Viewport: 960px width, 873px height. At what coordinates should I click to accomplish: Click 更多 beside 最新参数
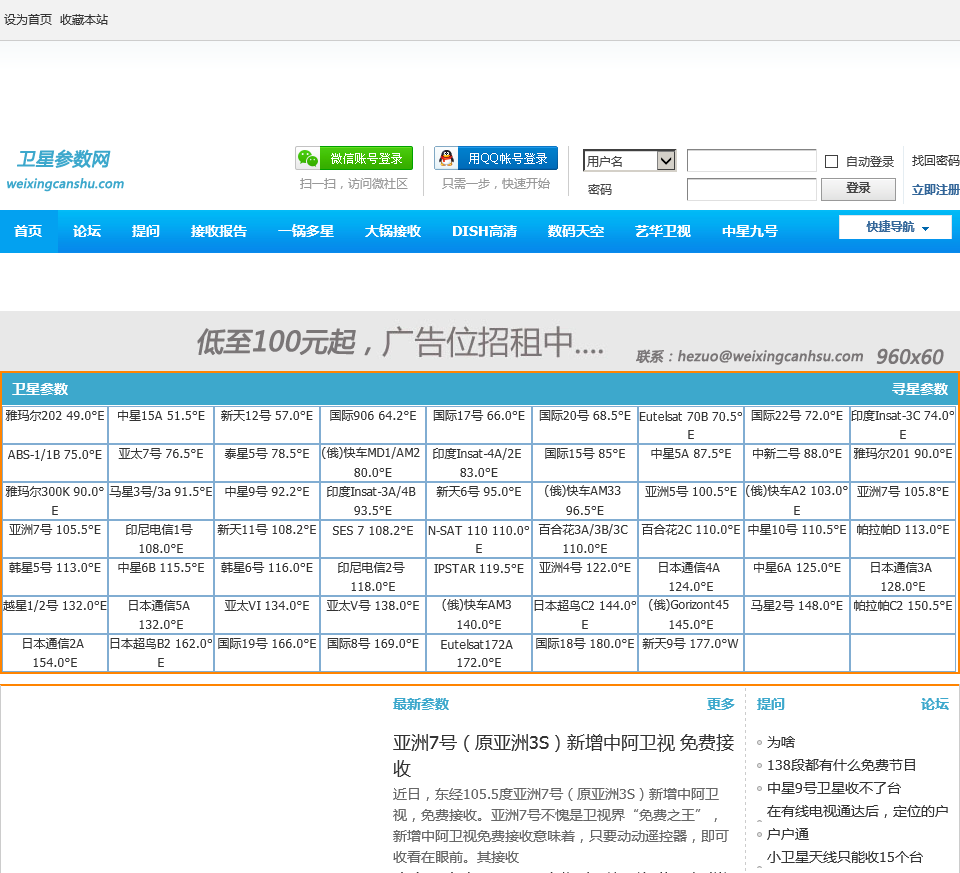[720, 704]
